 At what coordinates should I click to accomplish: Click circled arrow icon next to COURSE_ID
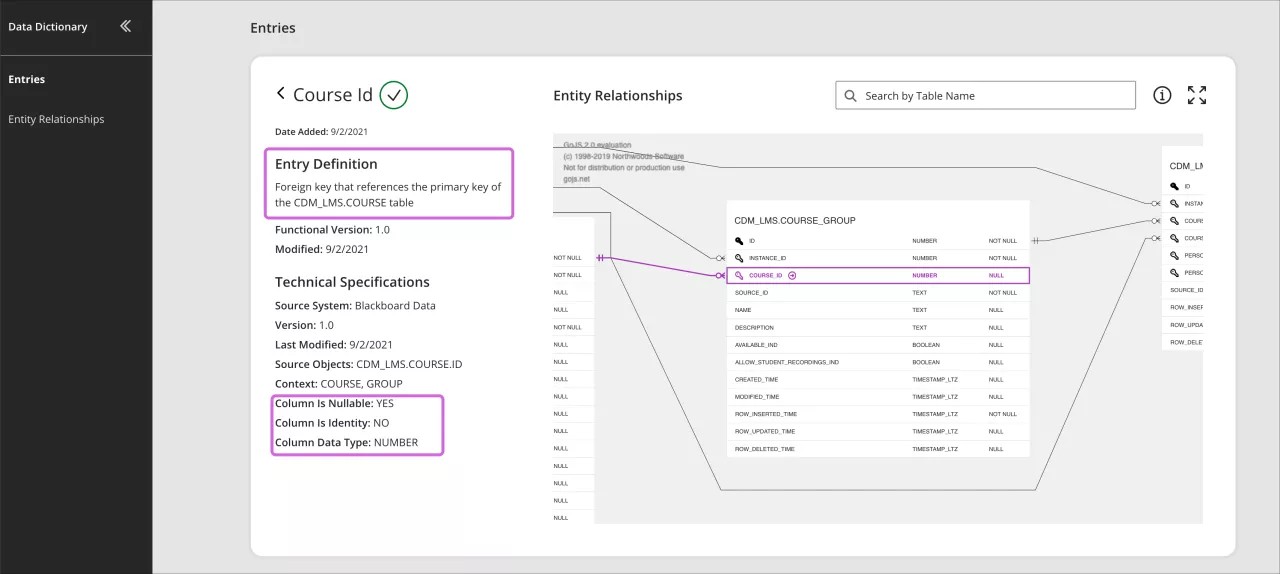point(792,275)
